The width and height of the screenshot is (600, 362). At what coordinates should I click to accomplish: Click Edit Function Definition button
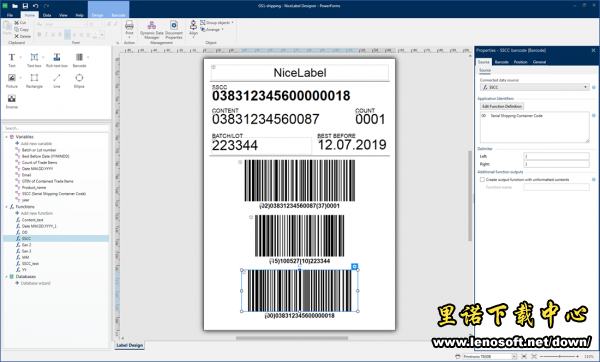(x=502, y=106)
